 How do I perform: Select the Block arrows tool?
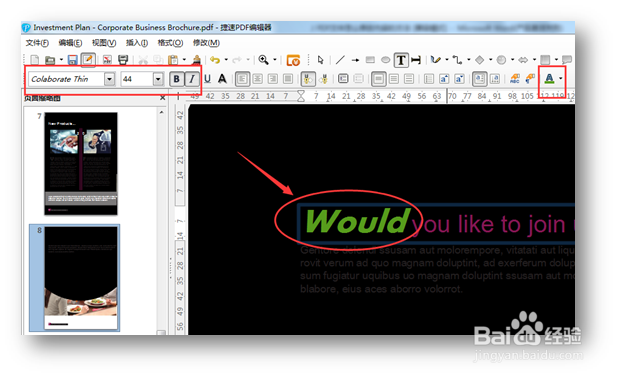(x=523, y=60)
